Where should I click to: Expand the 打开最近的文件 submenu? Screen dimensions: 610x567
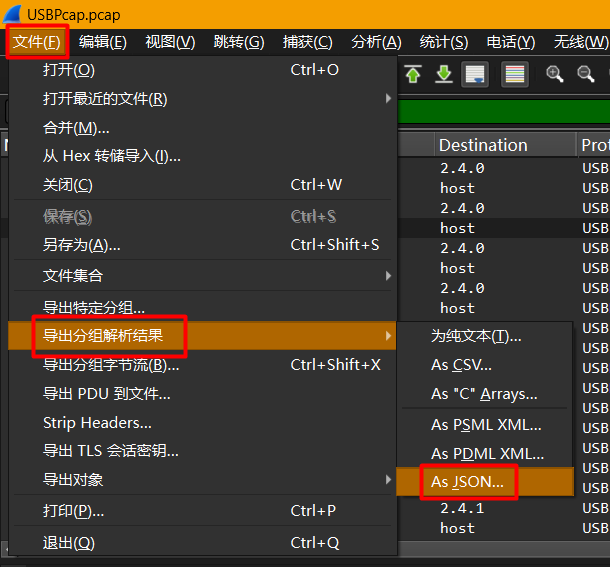pyautogui.click(x=200, y=99)
